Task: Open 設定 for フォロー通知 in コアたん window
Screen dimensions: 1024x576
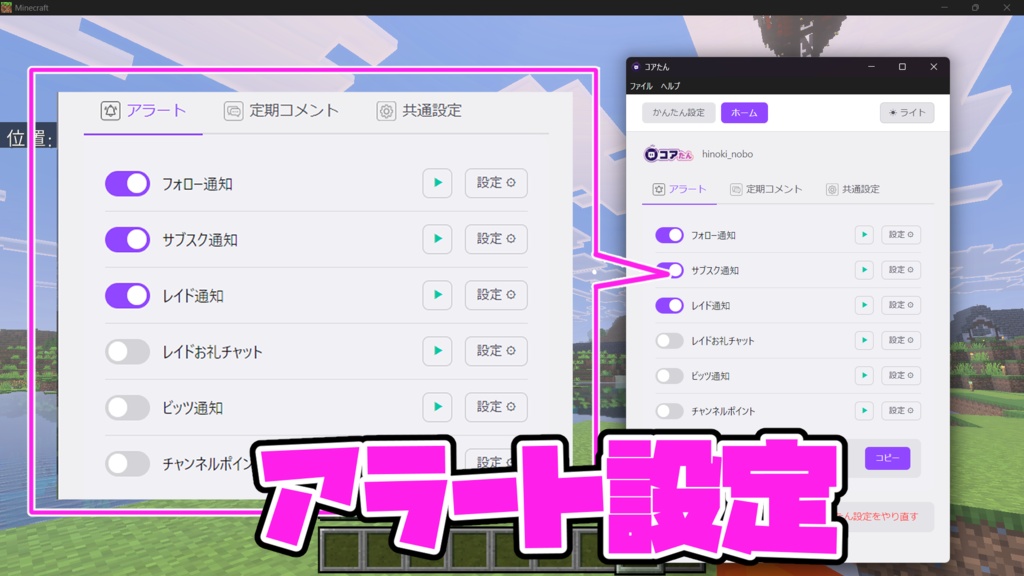Action: click(901, 234)
